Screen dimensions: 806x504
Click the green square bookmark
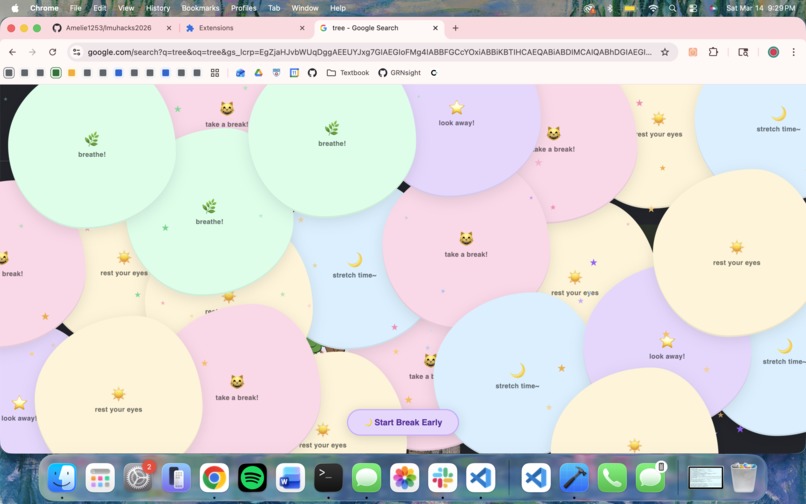click(x=56, y=73)
